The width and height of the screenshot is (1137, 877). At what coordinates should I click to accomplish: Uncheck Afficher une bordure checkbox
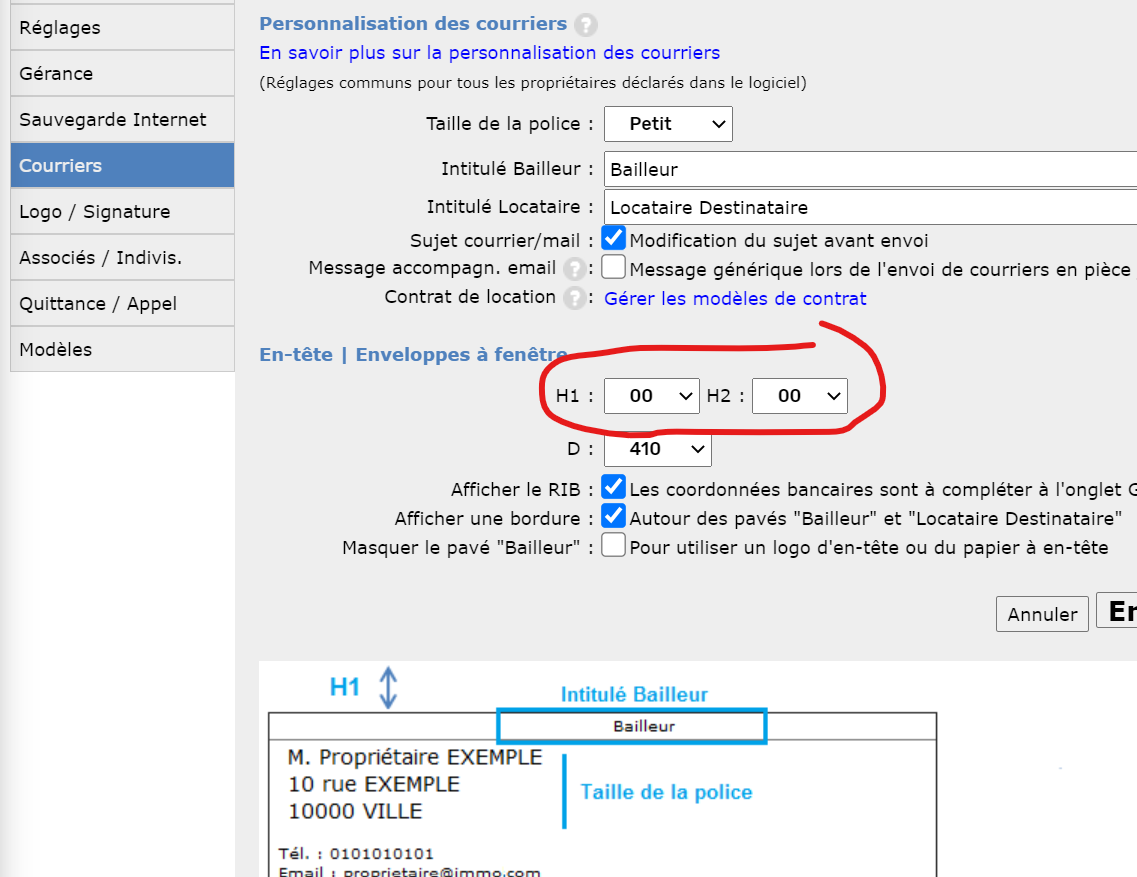tap(613, 516)
